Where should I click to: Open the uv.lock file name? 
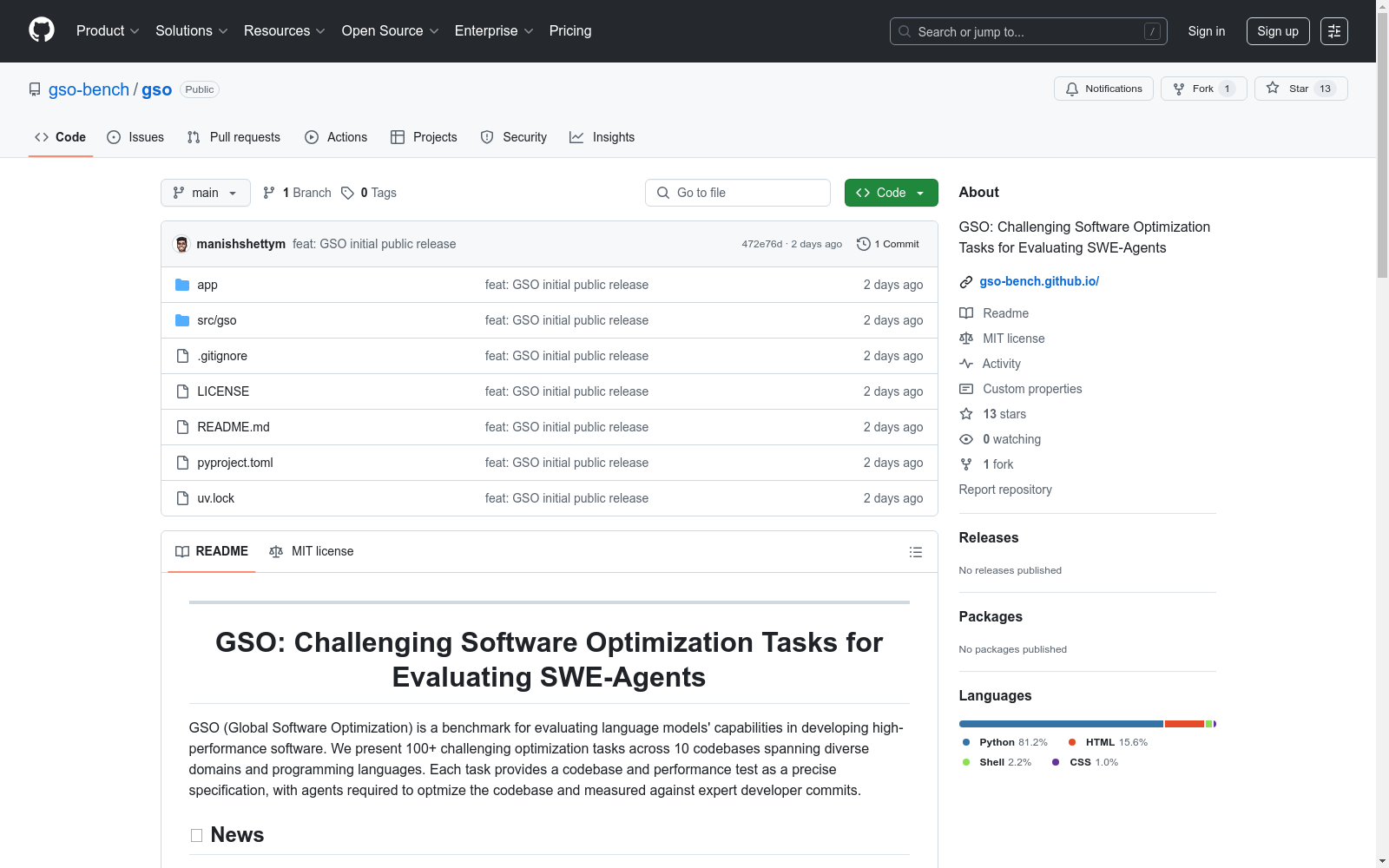pyautogui.click(x=216, y=498)
